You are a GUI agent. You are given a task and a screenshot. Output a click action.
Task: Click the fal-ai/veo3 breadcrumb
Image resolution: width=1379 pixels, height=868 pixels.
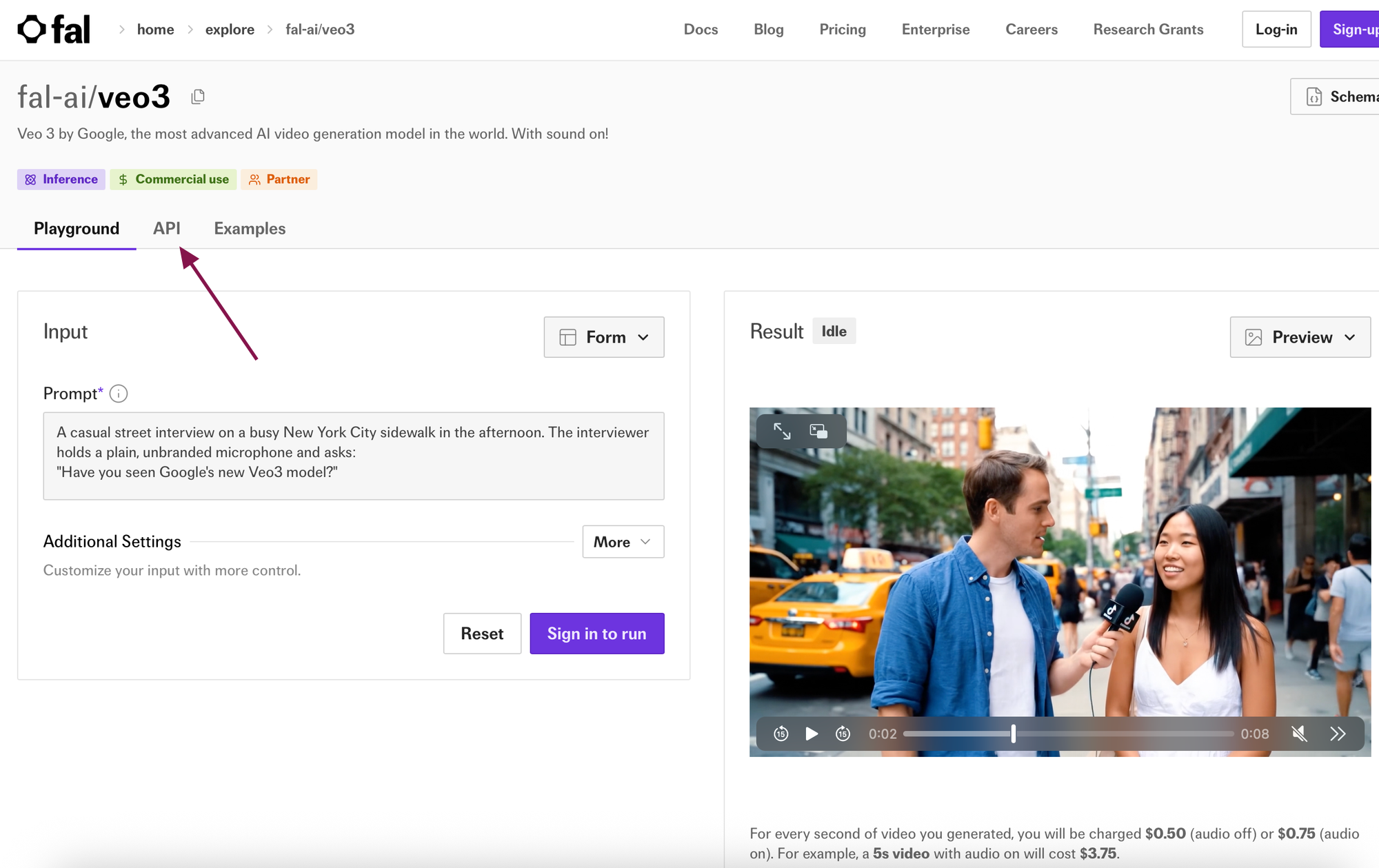(320, 30)
